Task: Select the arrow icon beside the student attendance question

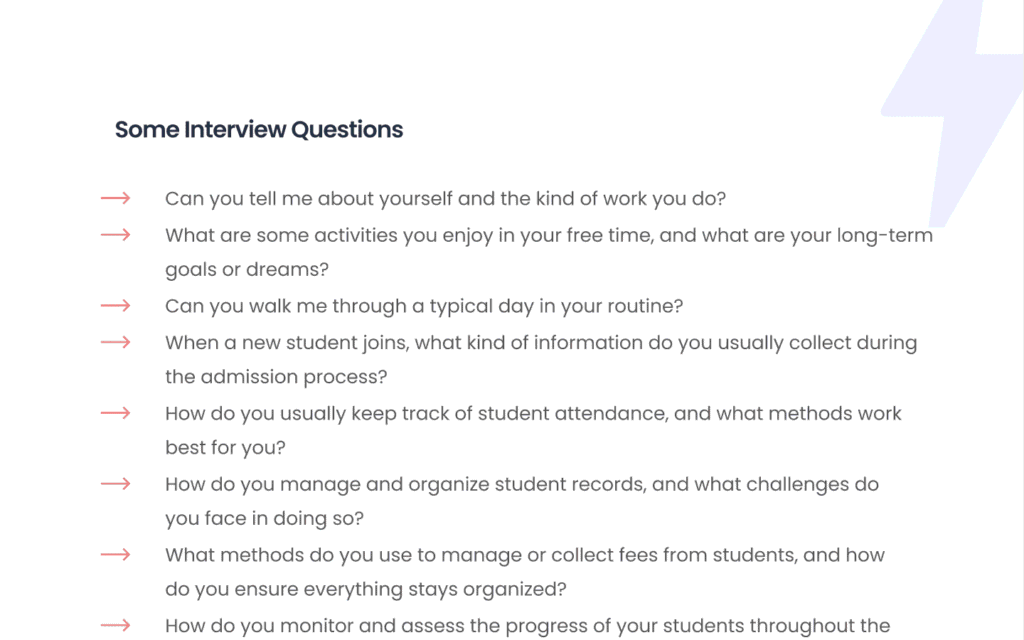Action: (116, 413)
